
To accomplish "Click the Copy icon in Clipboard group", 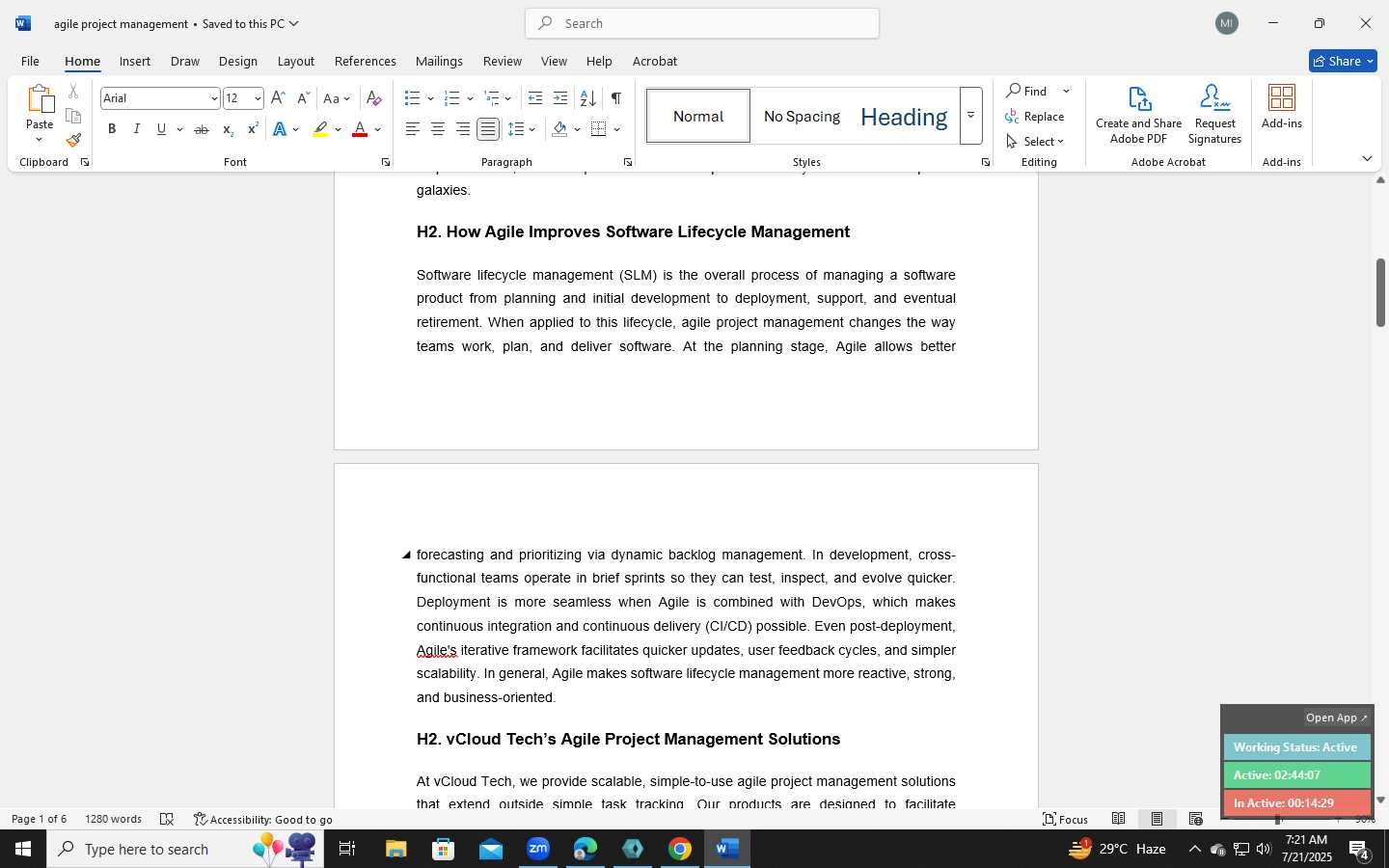I will [x=73, y=116].
